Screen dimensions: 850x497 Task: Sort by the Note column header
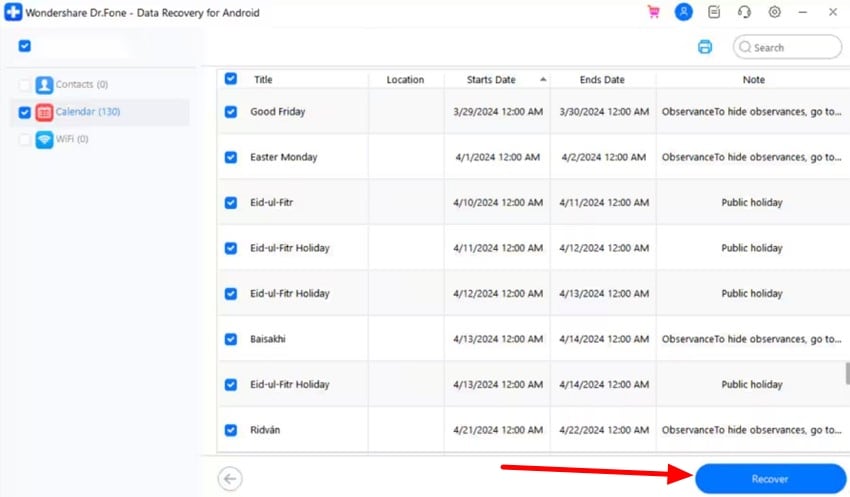[754, 80]
